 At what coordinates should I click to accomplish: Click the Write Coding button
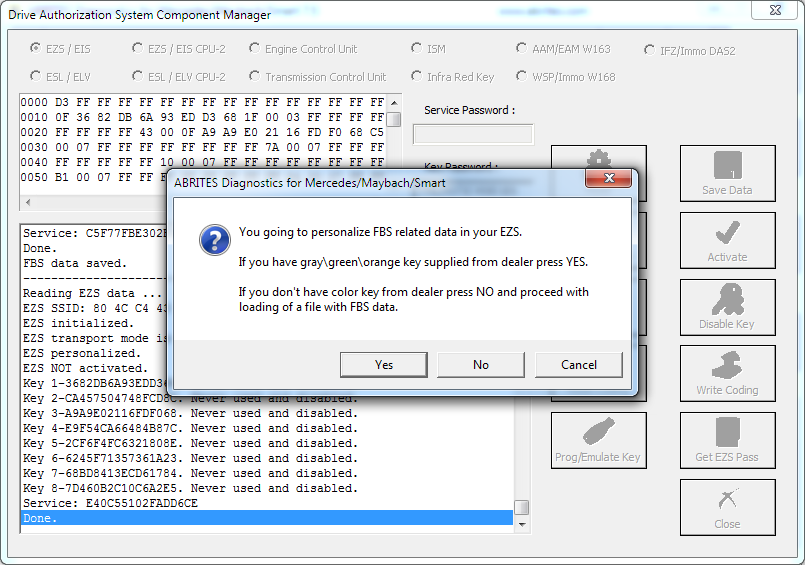coord(727,373)
